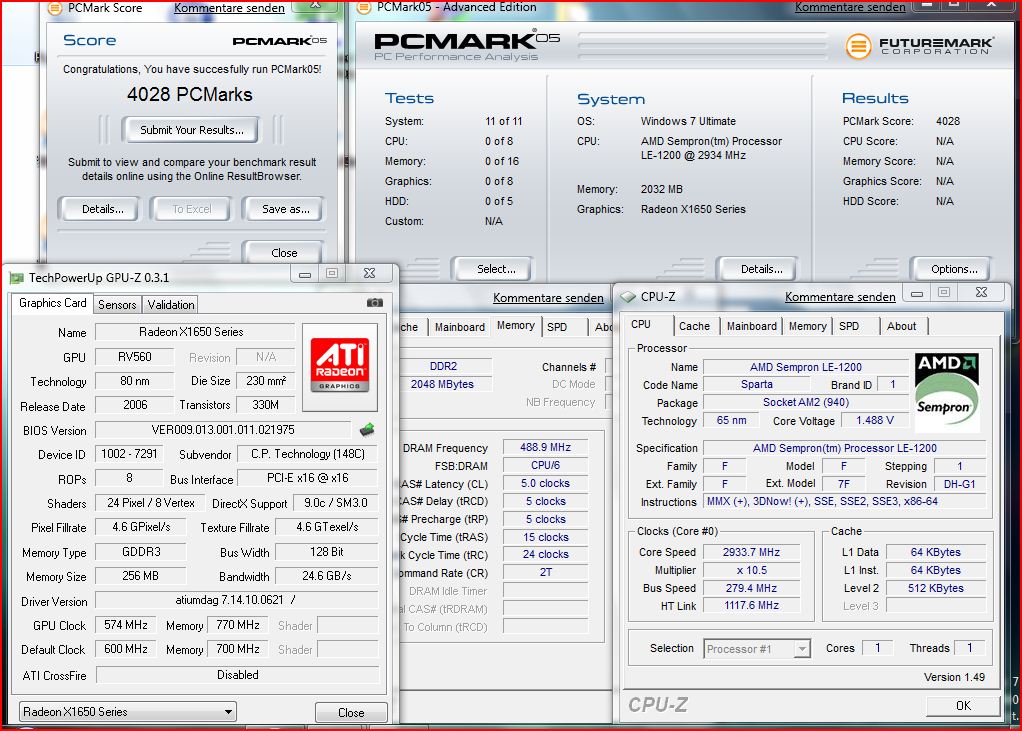Click the Options button under Results
1022x731 pixels.
point(954,269)
